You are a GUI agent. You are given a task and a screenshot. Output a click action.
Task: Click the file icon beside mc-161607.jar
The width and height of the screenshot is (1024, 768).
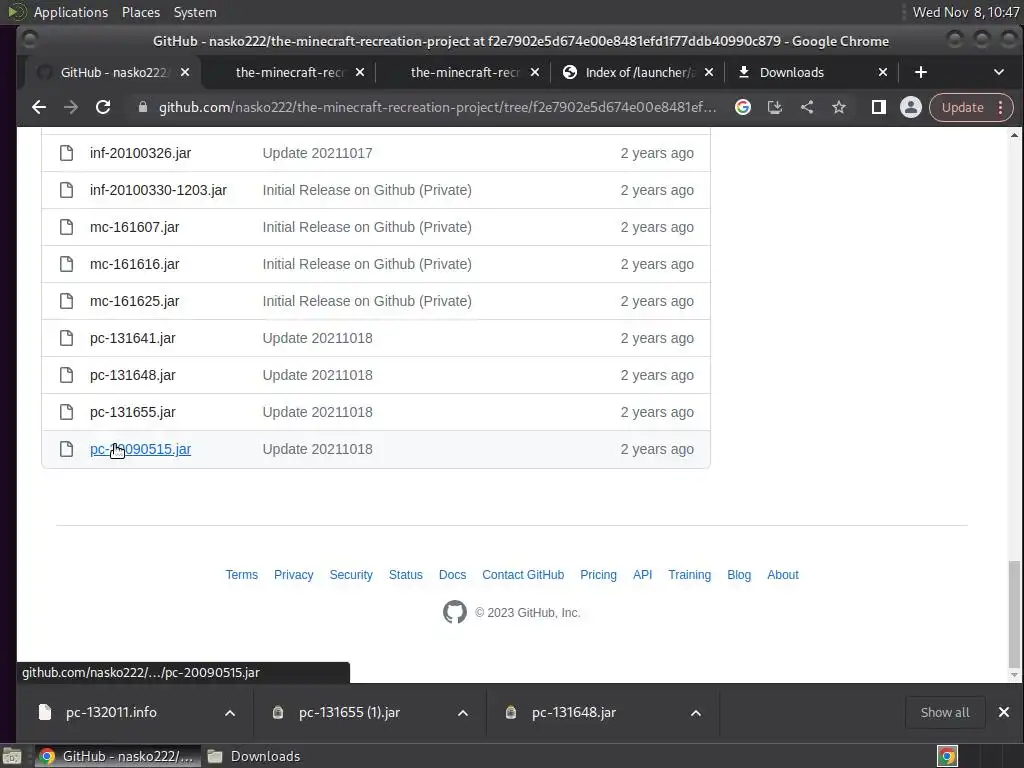tap(66, 227)
